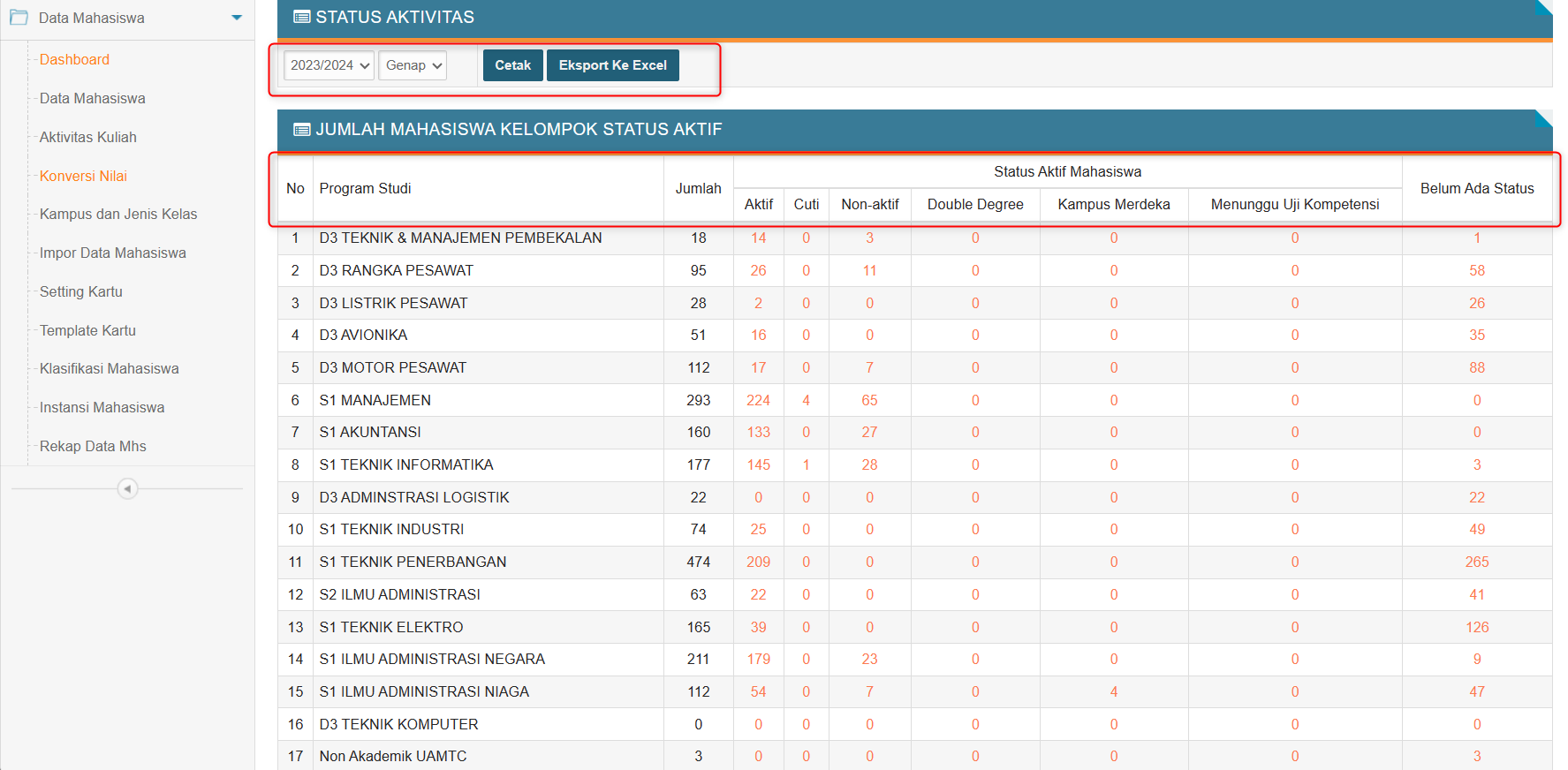Open Dashboard in the sidebar
Viewport: 1568px width, 770px height.
(74, 60)
